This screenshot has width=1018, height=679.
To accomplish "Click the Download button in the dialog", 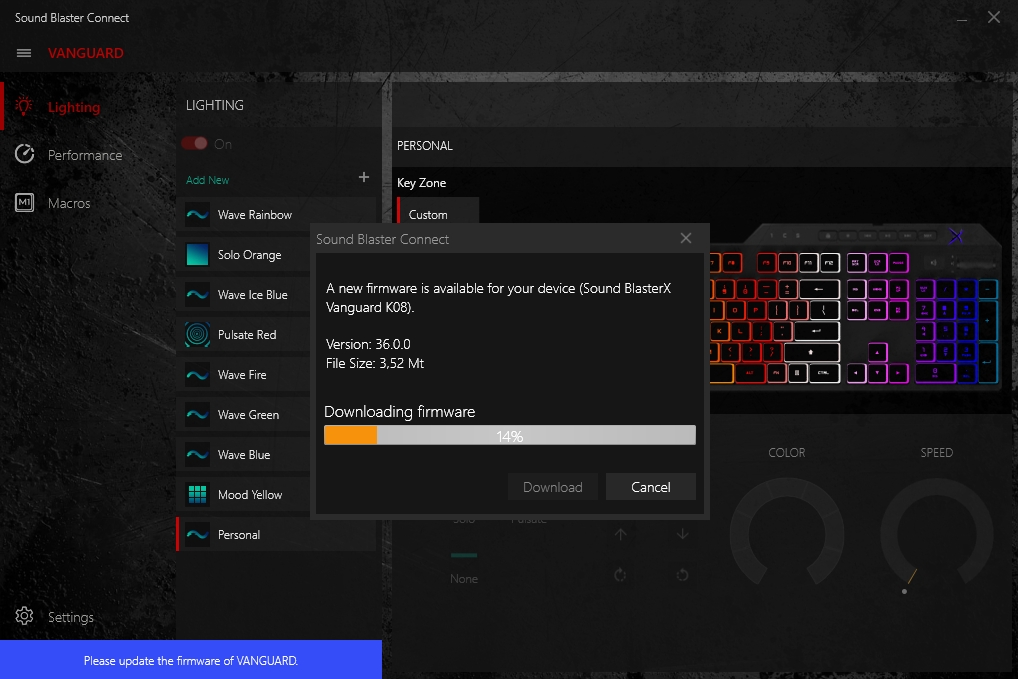I will pyautogui.click(x=552, y=487).
